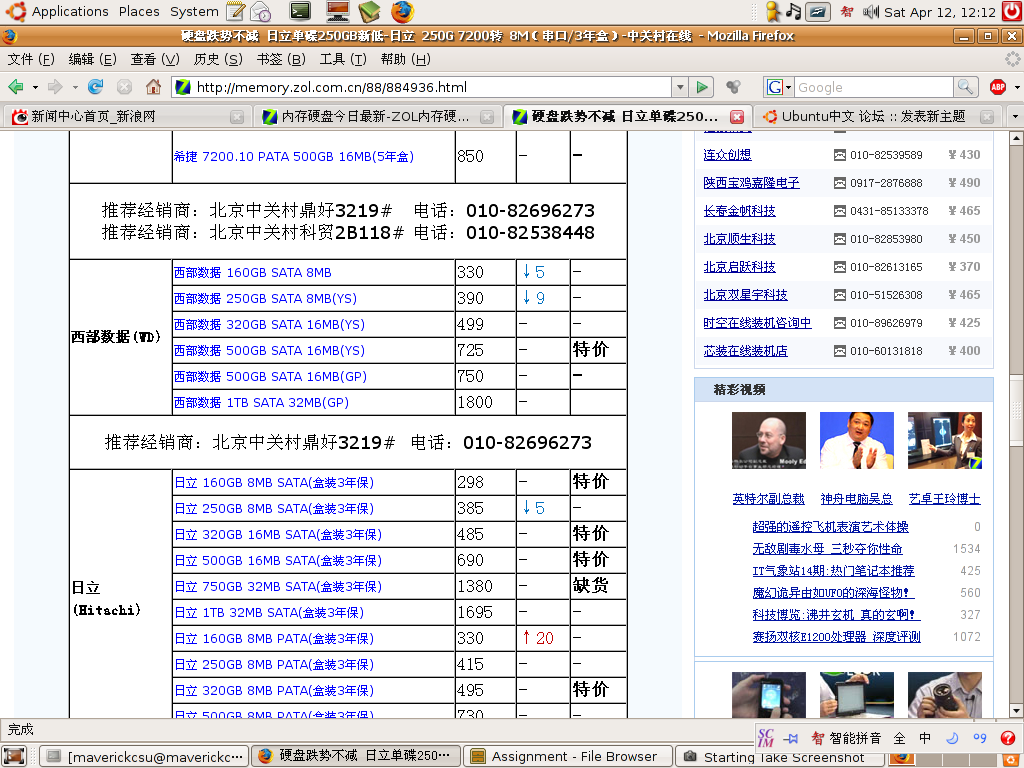1024x768 pixels.
Task: Open 日立 250GB 8MB SATA(盒装3年保) link
Action: [x=274, y=508]
